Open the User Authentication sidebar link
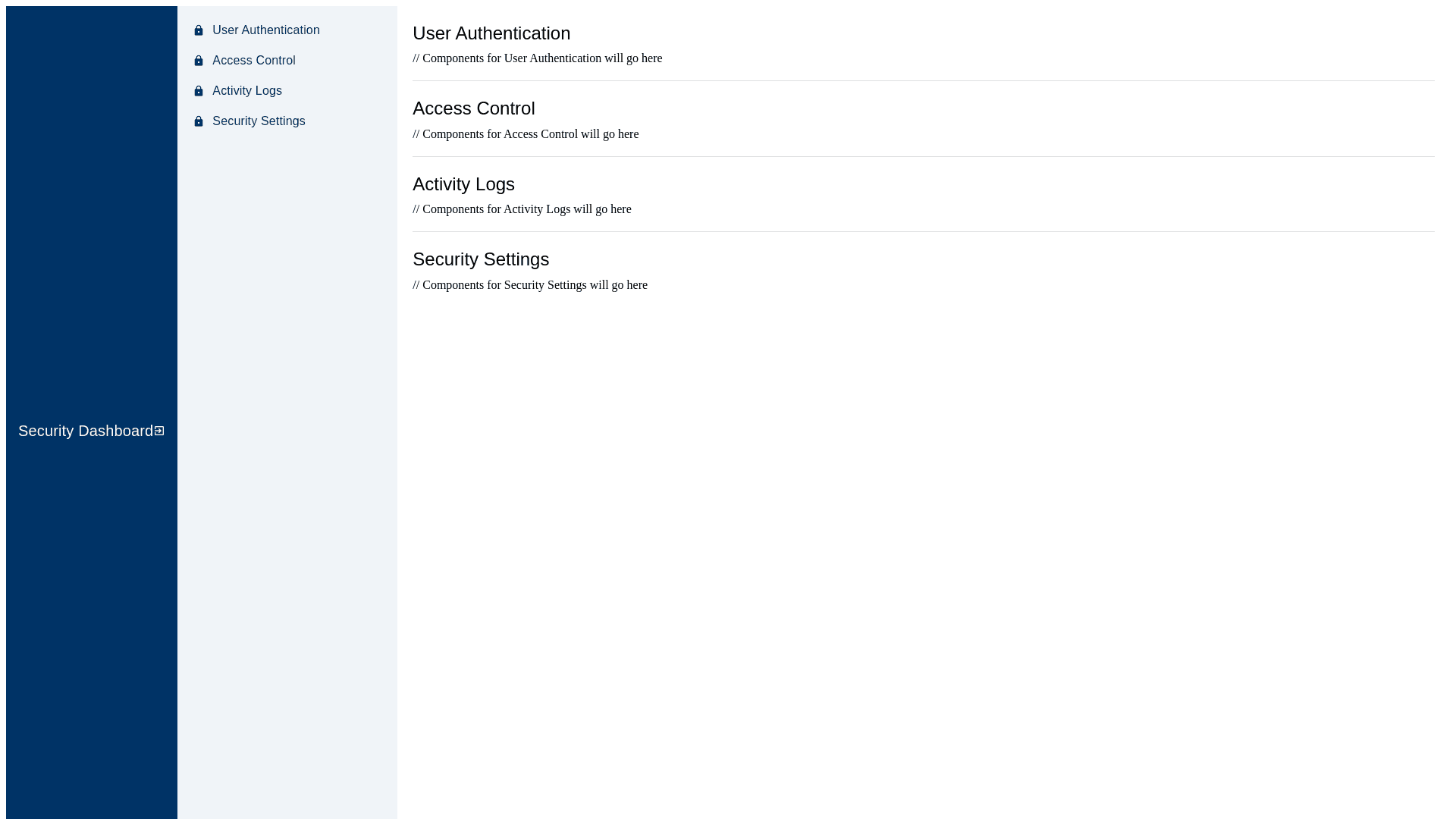Image resolution: width=1456 pixels, height=819 pixels. pos(265,30)
